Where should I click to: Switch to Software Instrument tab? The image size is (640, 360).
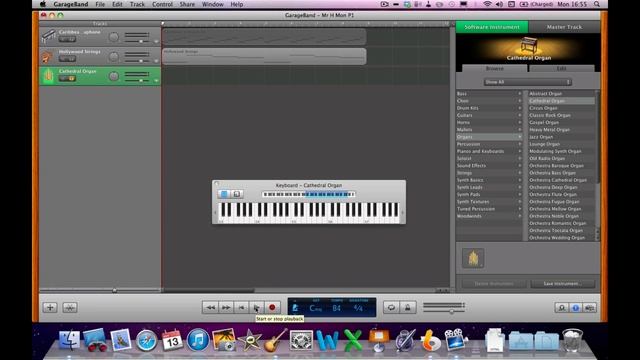492,27
